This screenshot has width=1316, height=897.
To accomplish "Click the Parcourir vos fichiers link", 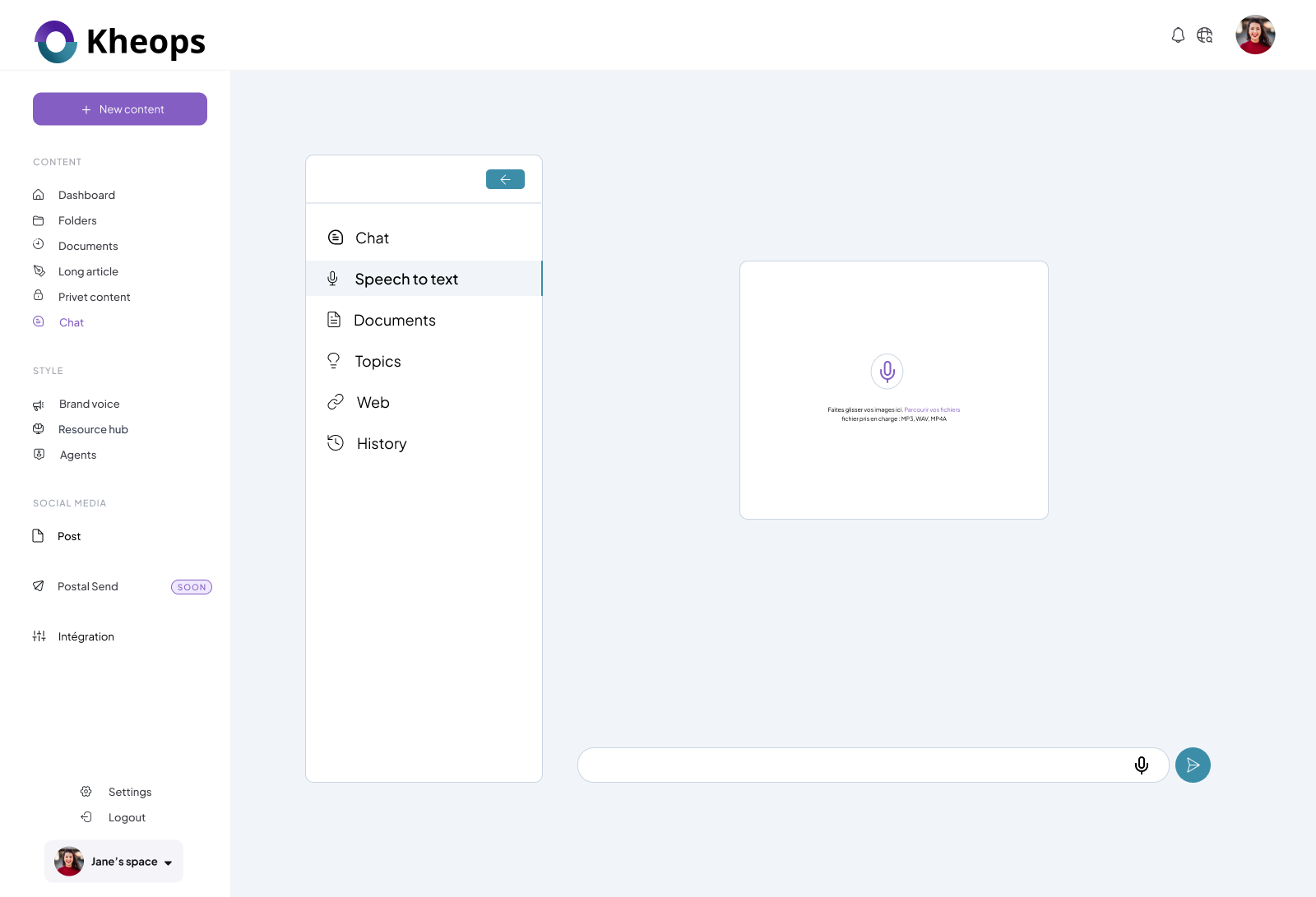I will pos(931,409).
